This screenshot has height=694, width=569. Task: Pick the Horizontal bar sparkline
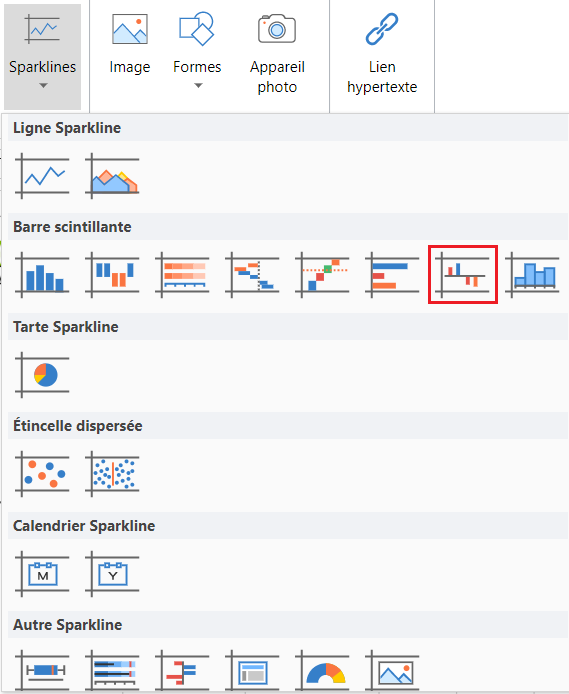(392, 275)
